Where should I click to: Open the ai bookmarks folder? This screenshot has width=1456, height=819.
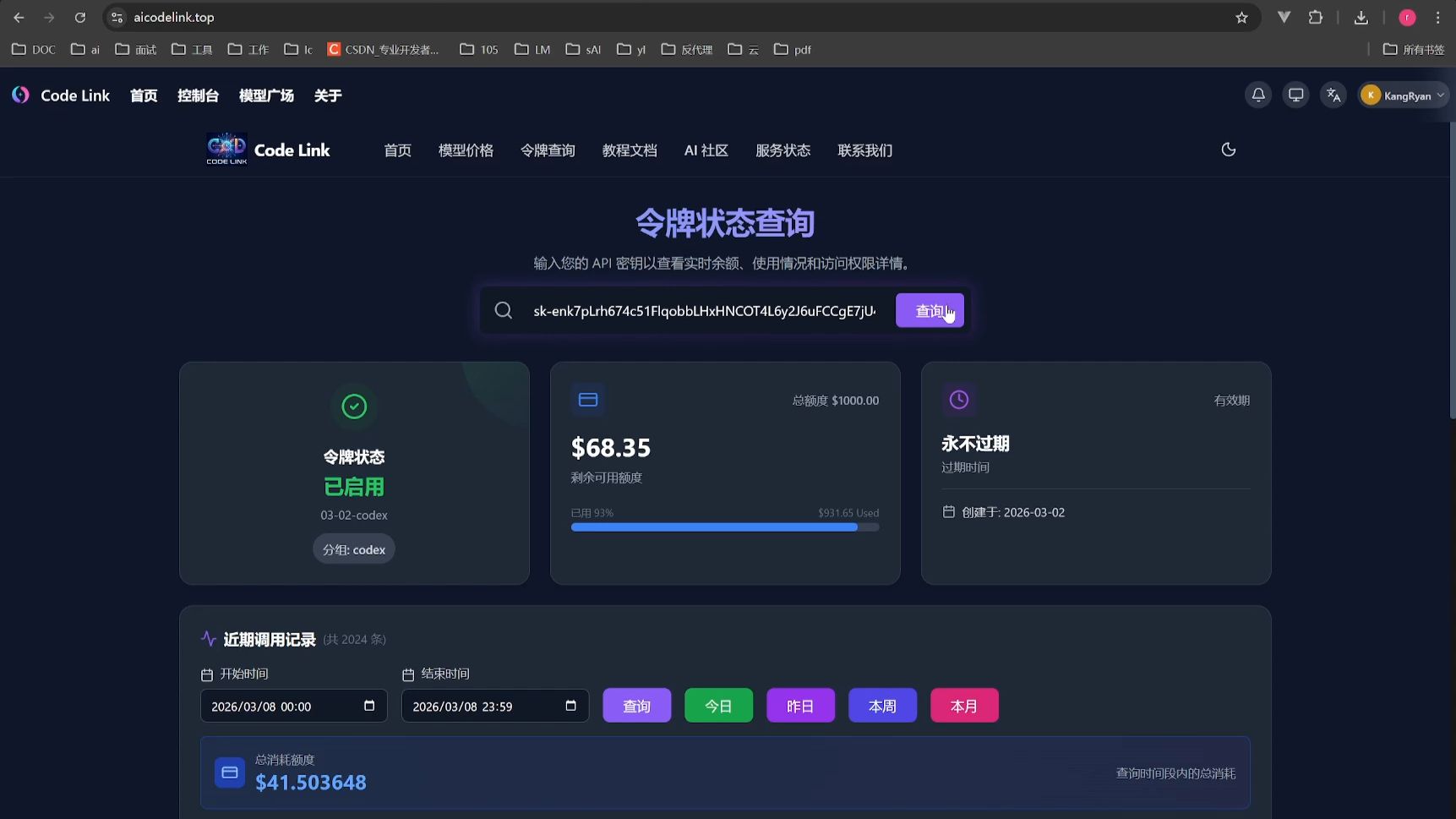85,49
